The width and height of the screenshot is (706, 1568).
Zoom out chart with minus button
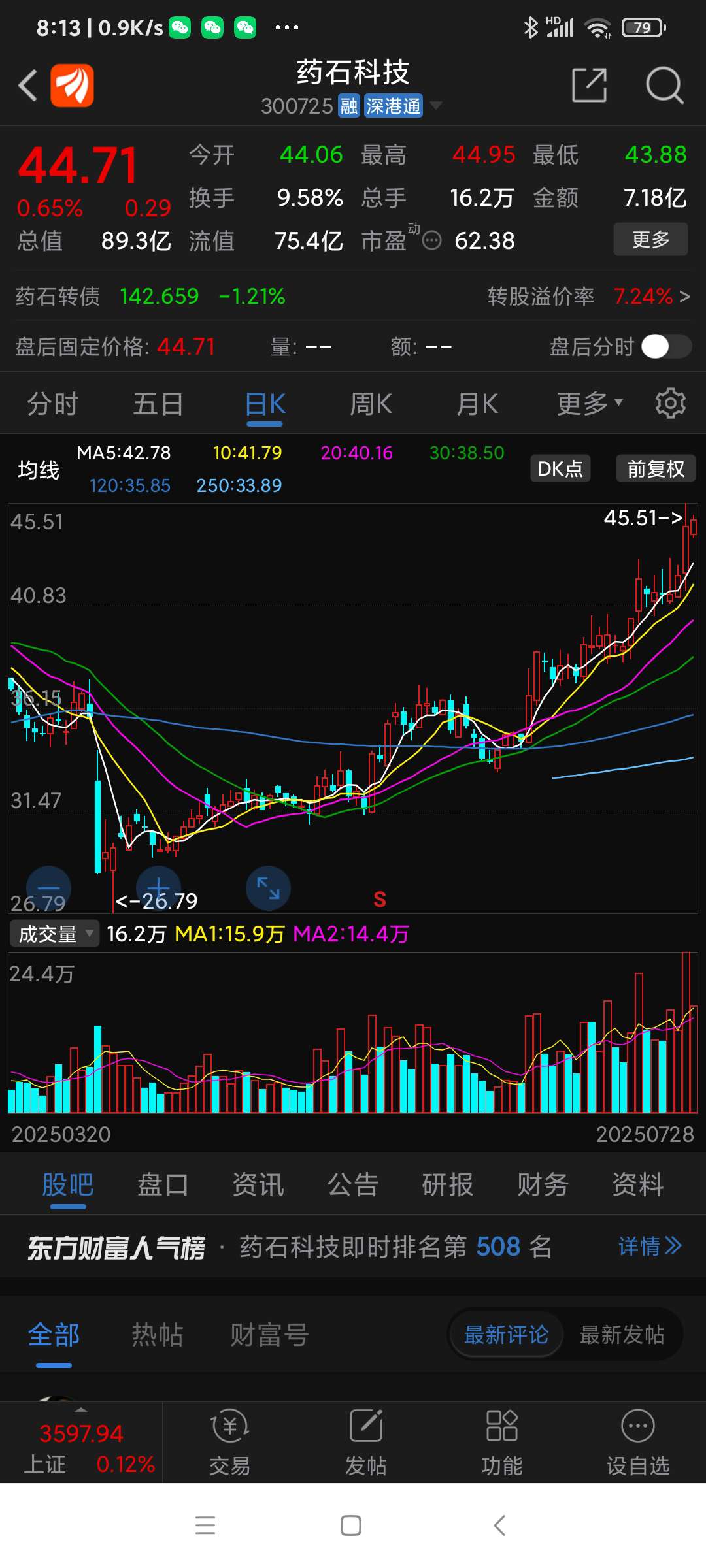[x=48, y=889]
